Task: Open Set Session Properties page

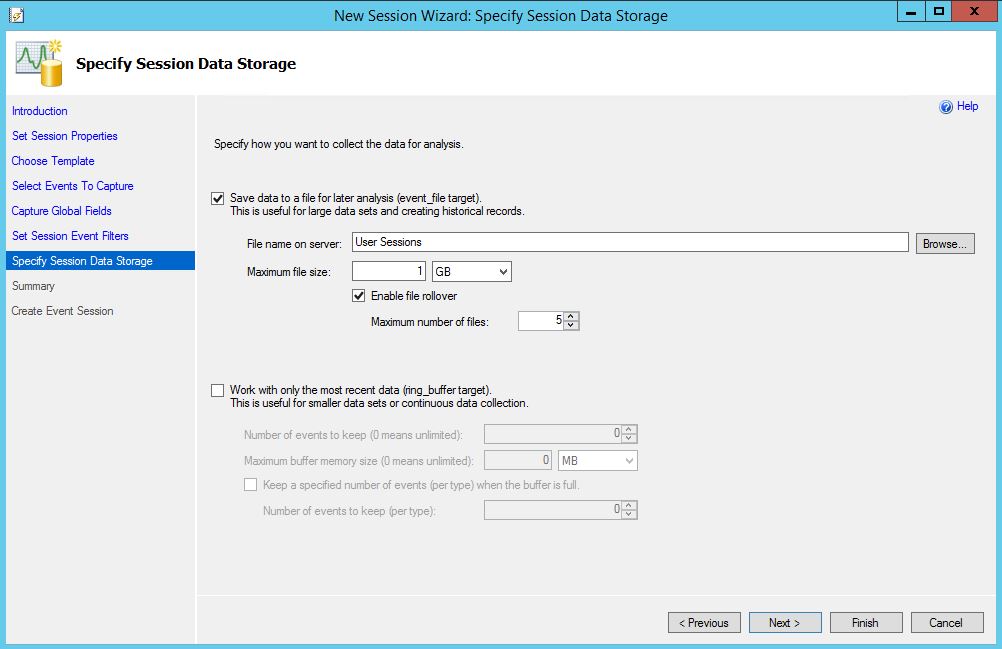Action: coord(65,136)
